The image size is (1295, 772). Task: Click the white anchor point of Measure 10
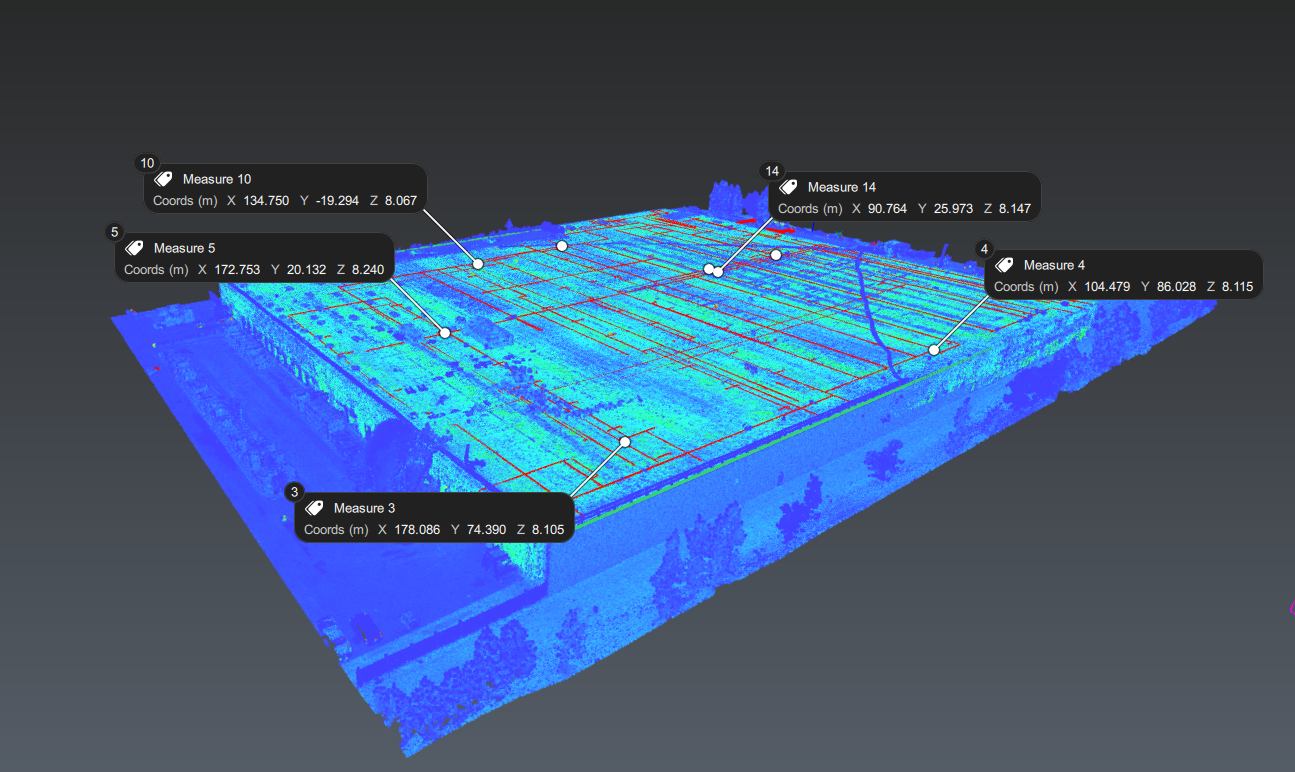pos(477,263)
